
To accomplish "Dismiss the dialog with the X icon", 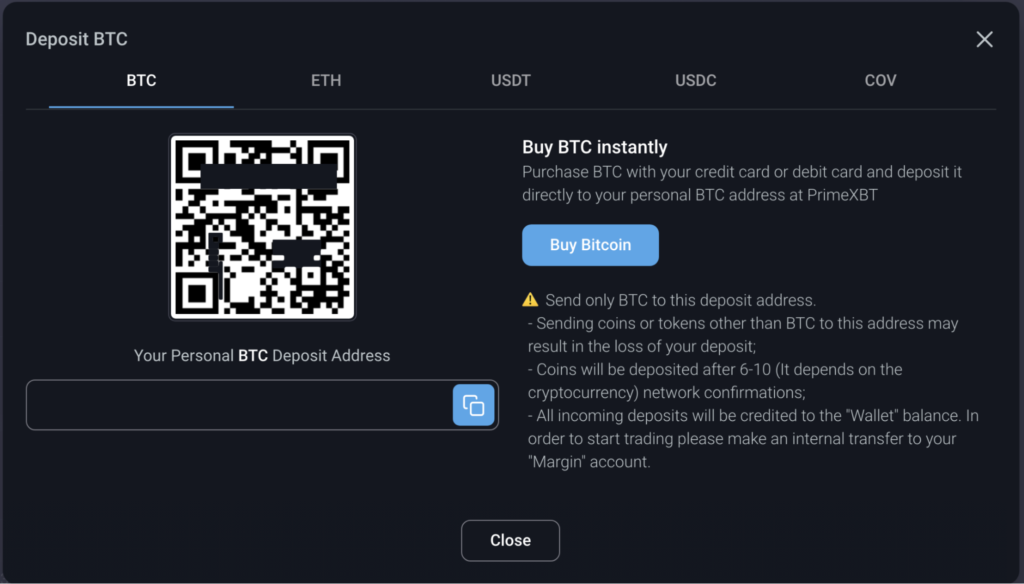I will click(x=984, y=39).
